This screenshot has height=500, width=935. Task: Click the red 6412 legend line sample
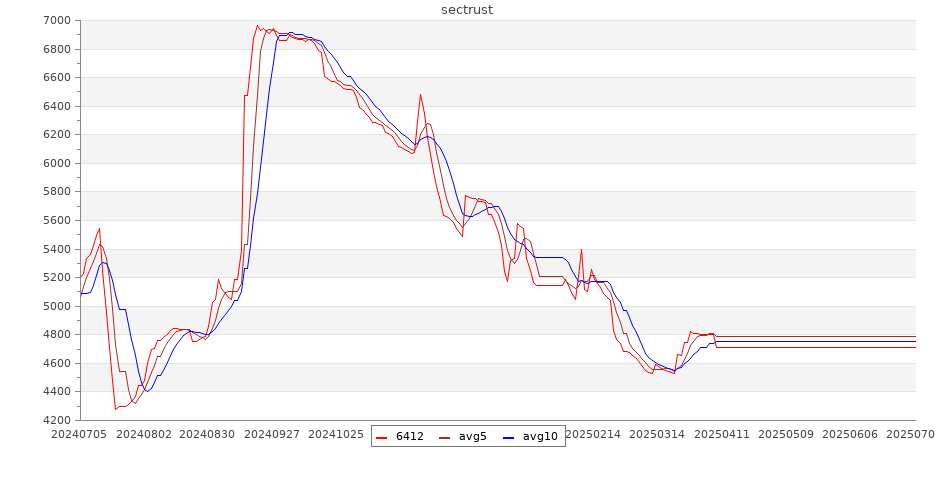pos(383,437)
